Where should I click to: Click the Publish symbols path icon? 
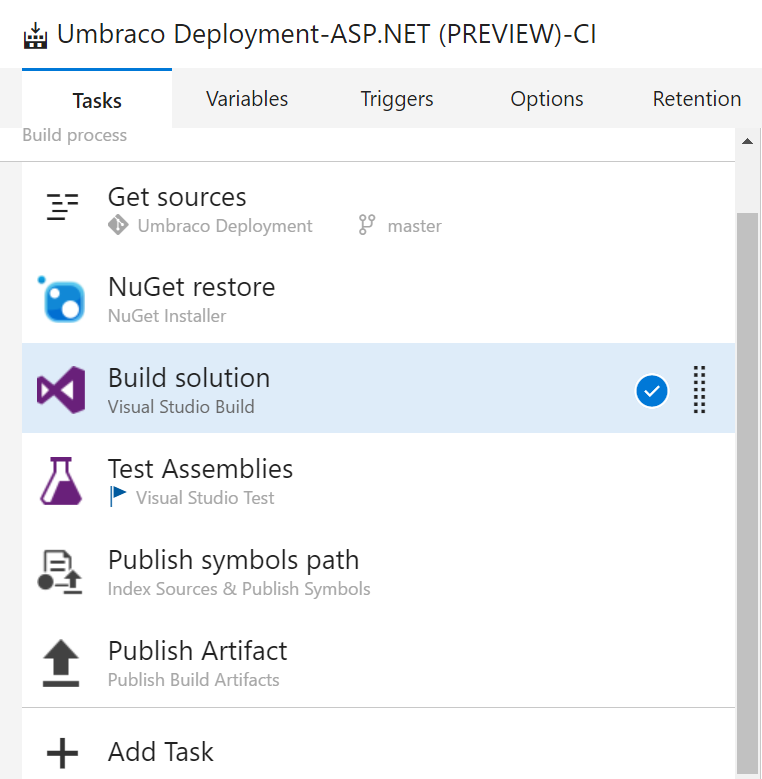coord(62,571)
